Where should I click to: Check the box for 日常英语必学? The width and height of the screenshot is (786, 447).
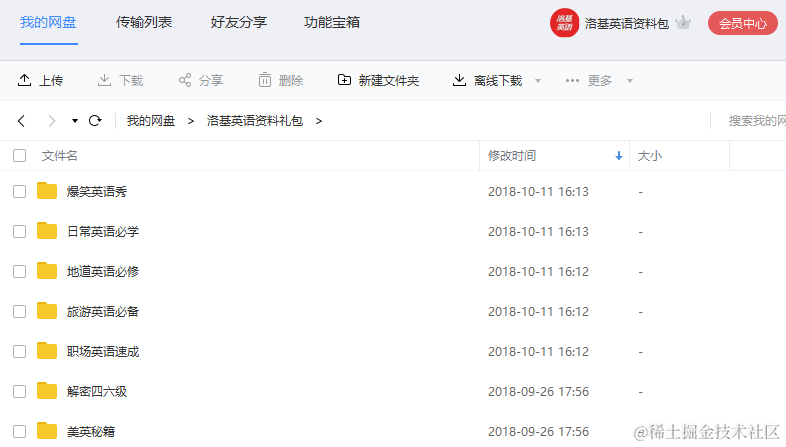20,232
